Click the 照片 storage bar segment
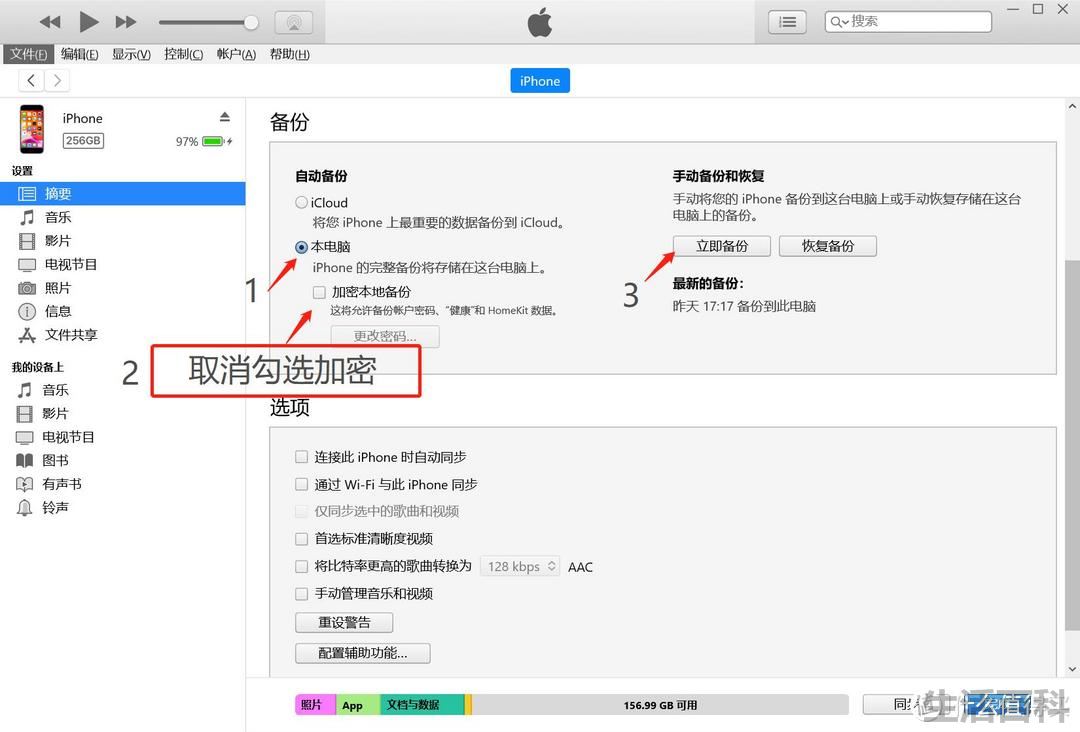The image size is (1080, 732). (x=315, y=704)
